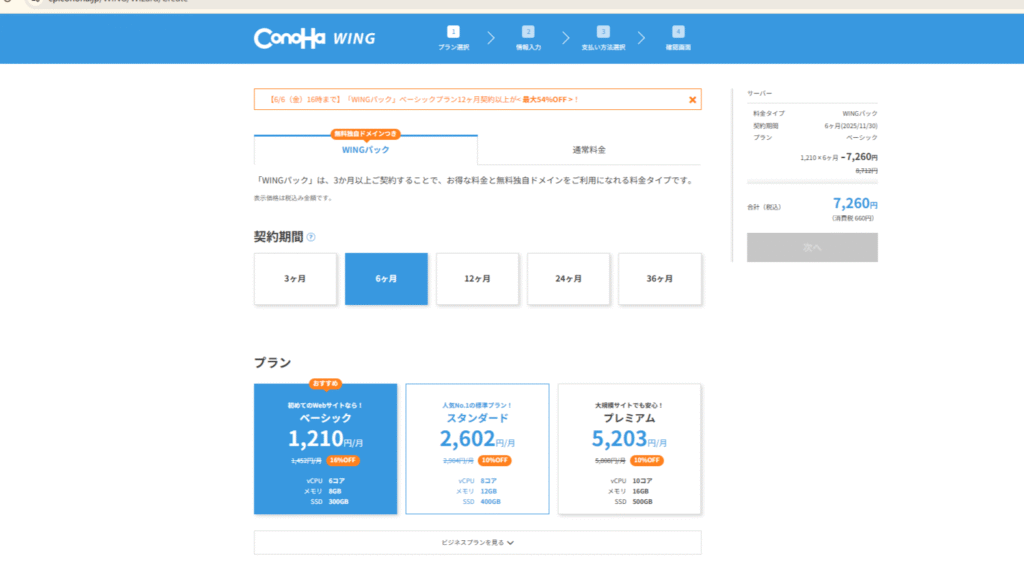
Task: Open the 契約期間 help question-mark icon
Action: click(x=311, y=237)
